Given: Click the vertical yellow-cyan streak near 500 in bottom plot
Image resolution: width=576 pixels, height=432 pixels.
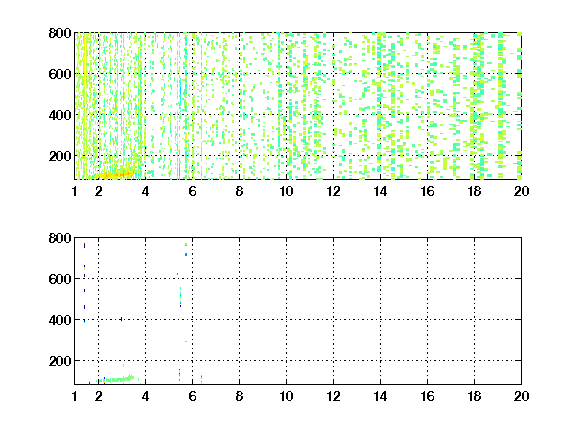Looking at the screenshot, I should click(x=180, y=297).
